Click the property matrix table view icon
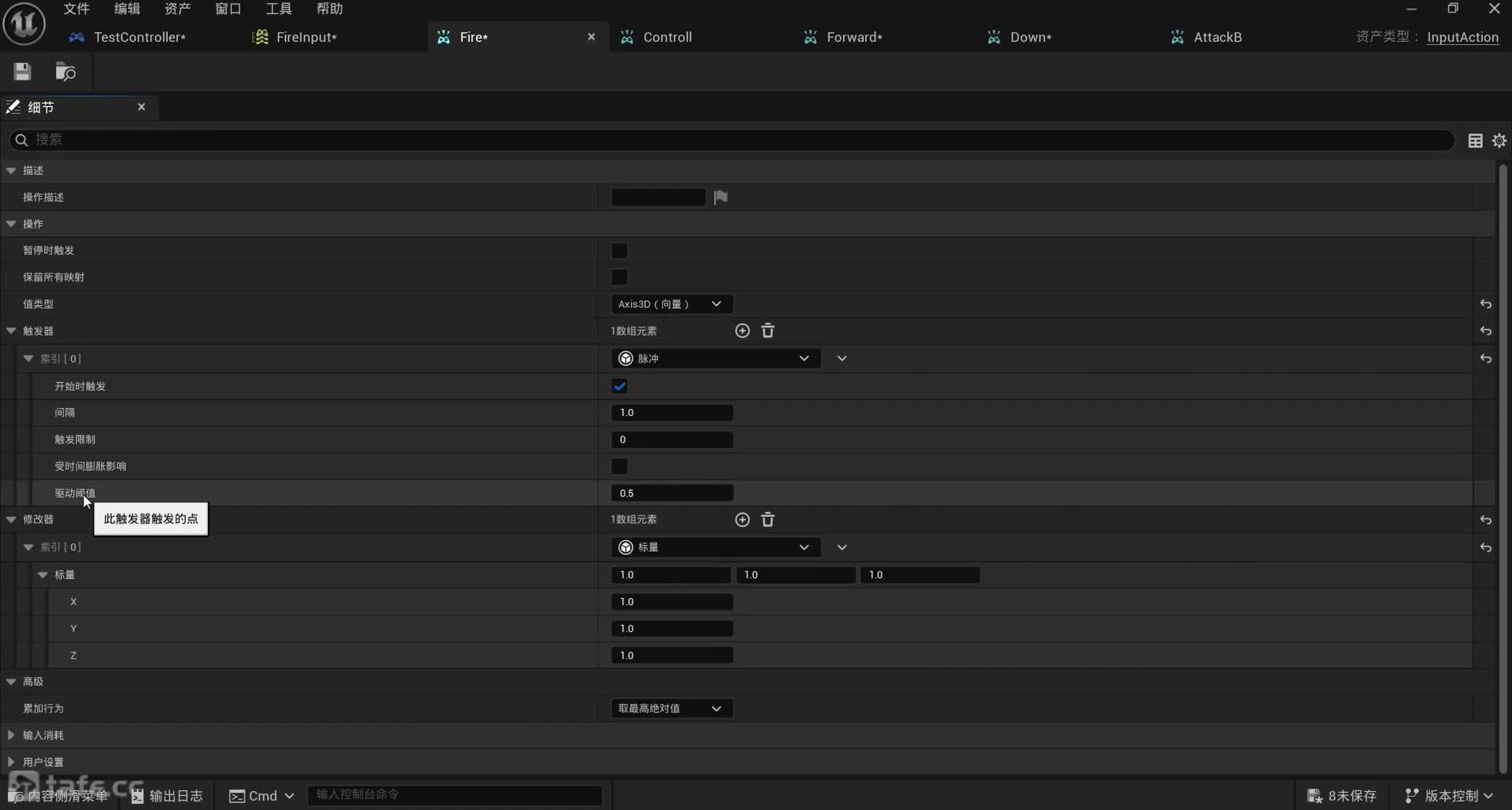Image resolution: width=1512 pixels, height=810 pixels. [1475, 140]
